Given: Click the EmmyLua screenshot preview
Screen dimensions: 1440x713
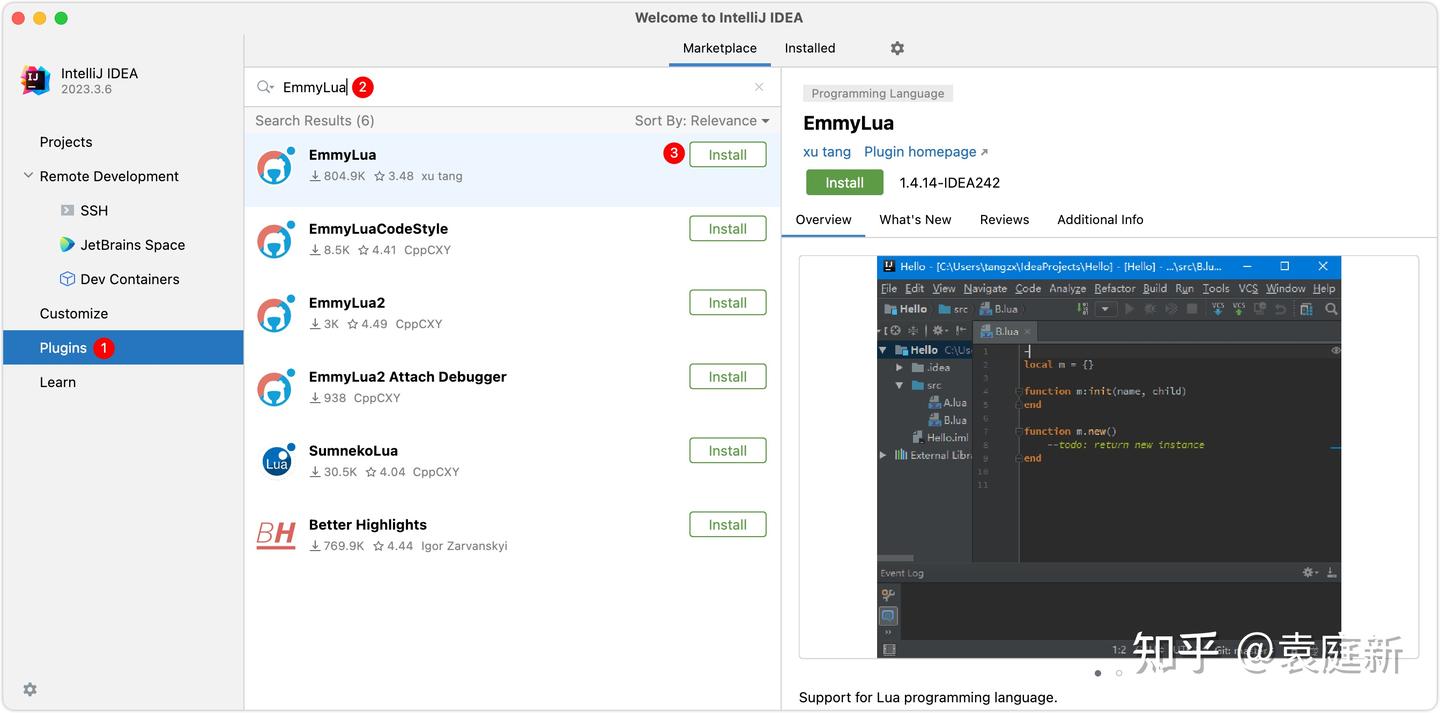Looking at the screenshot, I should [x=1108, y=457].
